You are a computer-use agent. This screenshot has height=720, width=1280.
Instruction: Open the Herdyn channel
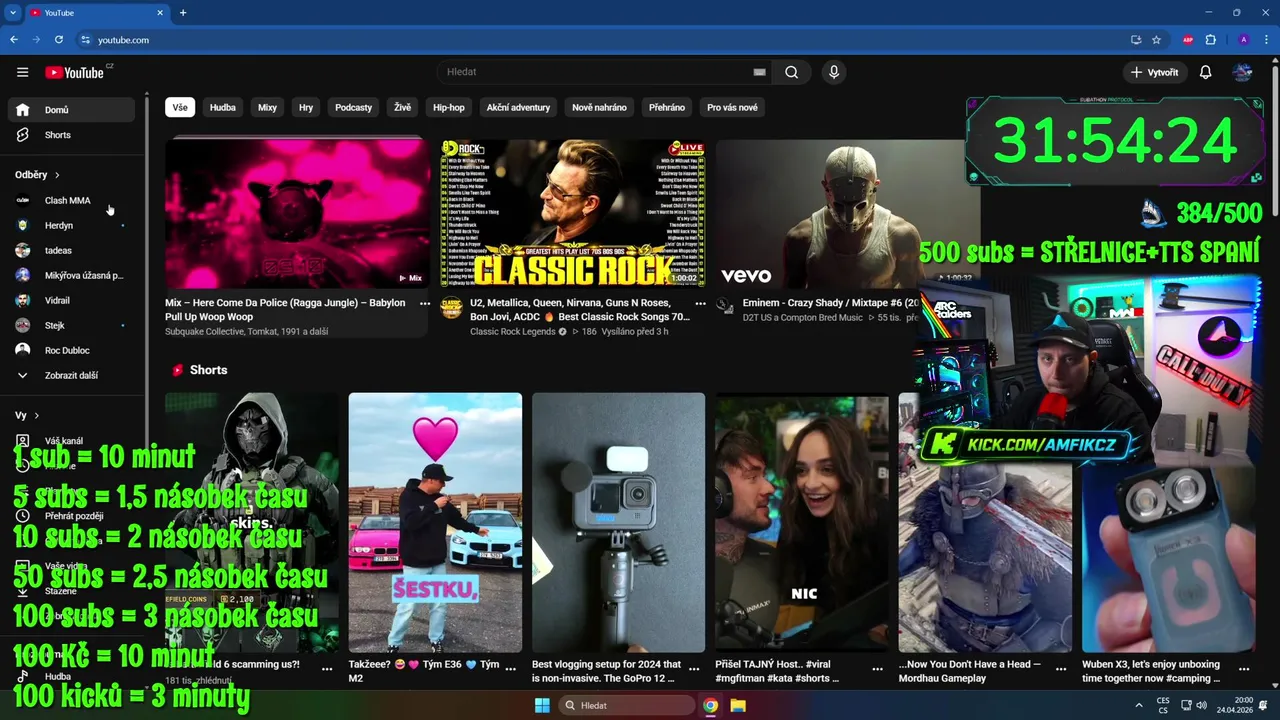coord(71,225)
